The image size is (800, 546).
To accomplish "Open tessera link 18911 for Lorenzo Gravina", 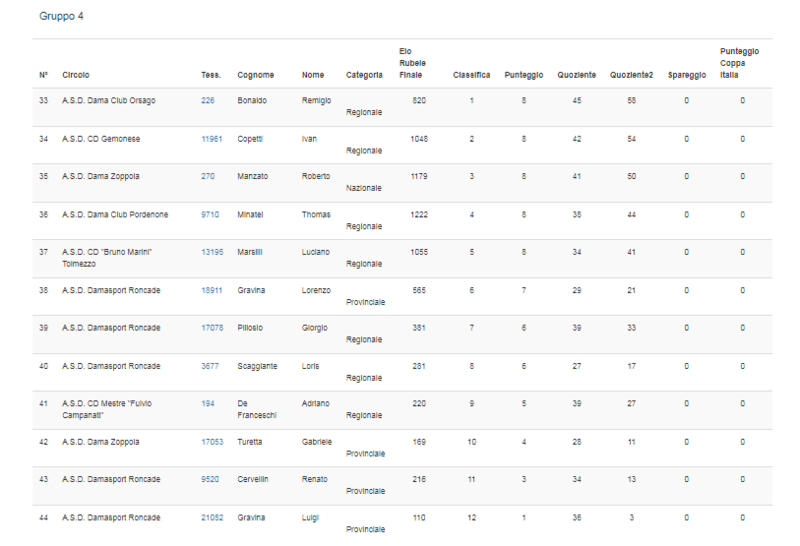I will [x=212, y=290].
